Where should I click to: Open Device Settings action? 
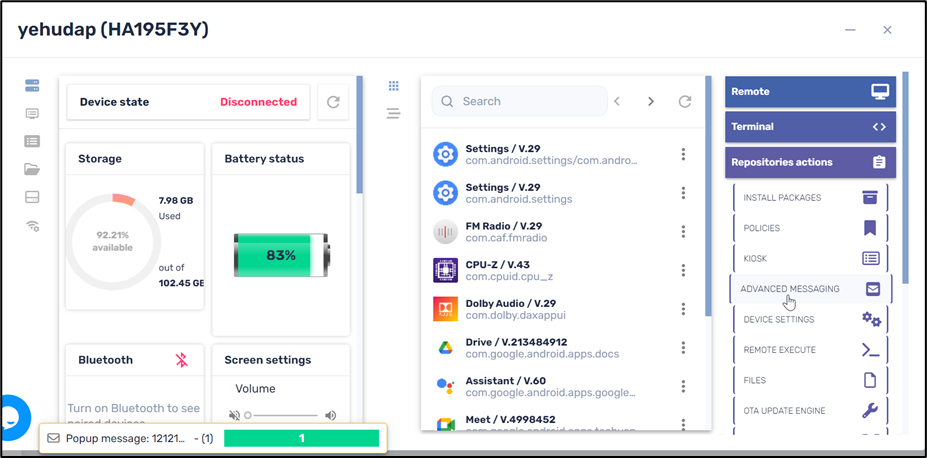click(811, 319)
